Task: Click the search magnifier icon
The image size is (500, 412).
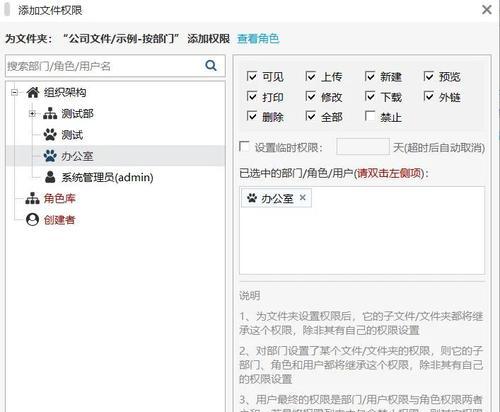Action: [211, 66]
